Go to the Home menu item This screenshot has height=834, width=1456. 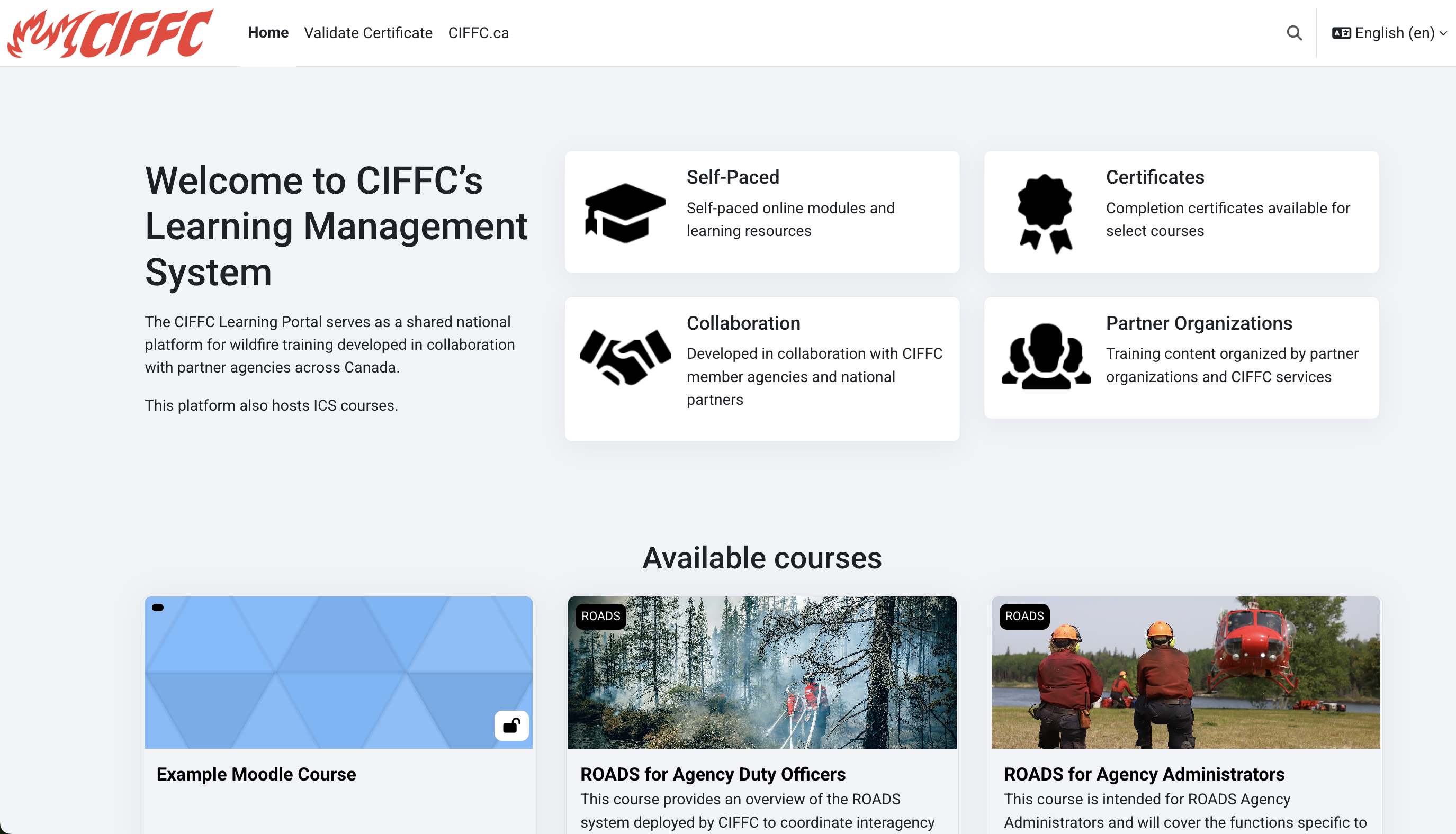267,33
